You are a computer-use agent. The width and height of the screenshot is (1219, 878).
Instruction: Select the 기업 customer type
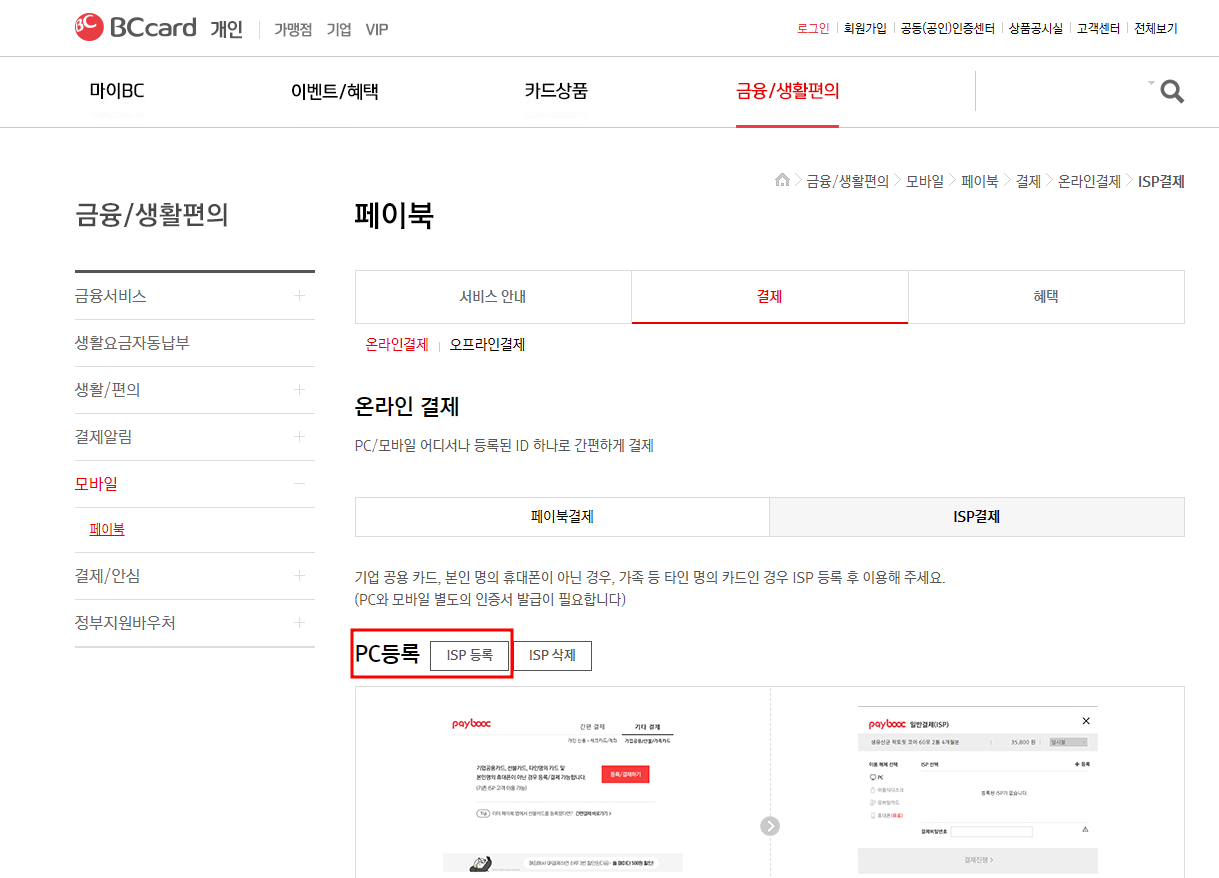click(339, 29)
